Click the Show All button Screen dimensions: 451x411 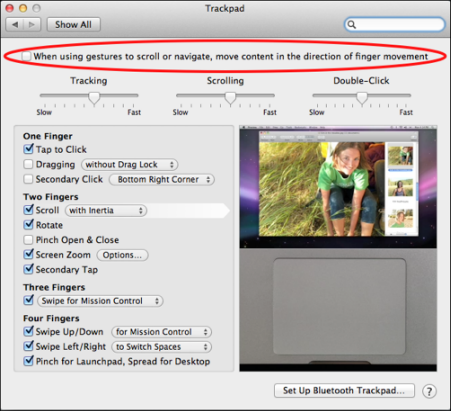tap(74, 25)
